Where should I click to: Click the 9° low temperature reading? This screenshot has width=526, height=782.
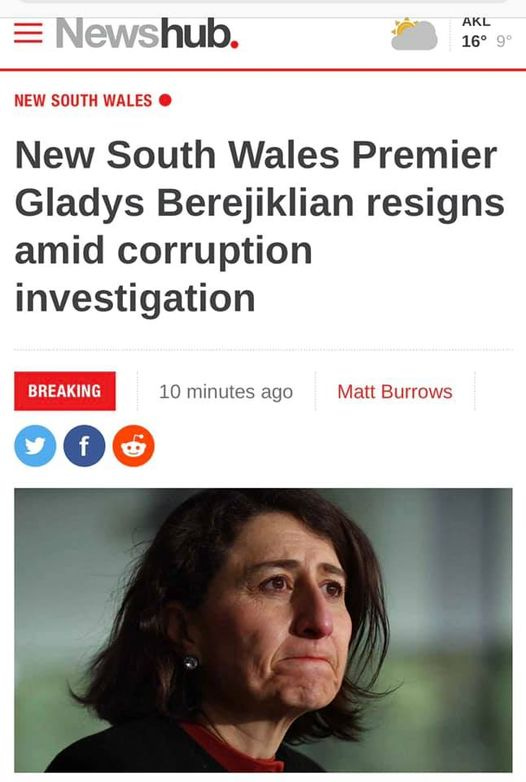(504, 41)
